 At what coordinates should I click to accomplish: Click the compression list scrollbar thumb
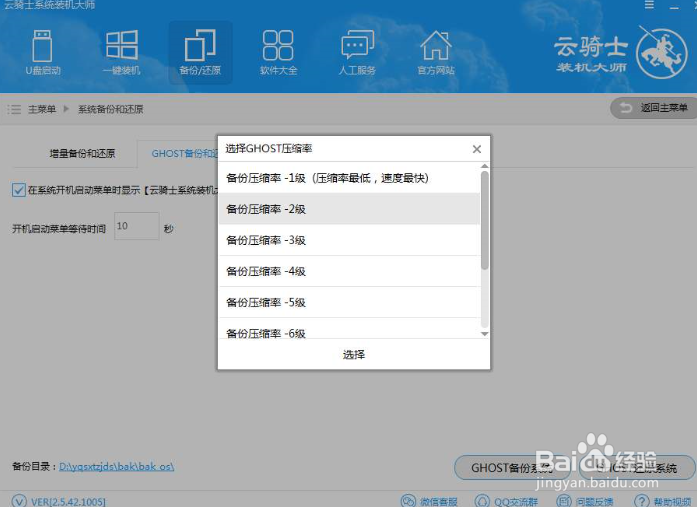coord(485,220)
